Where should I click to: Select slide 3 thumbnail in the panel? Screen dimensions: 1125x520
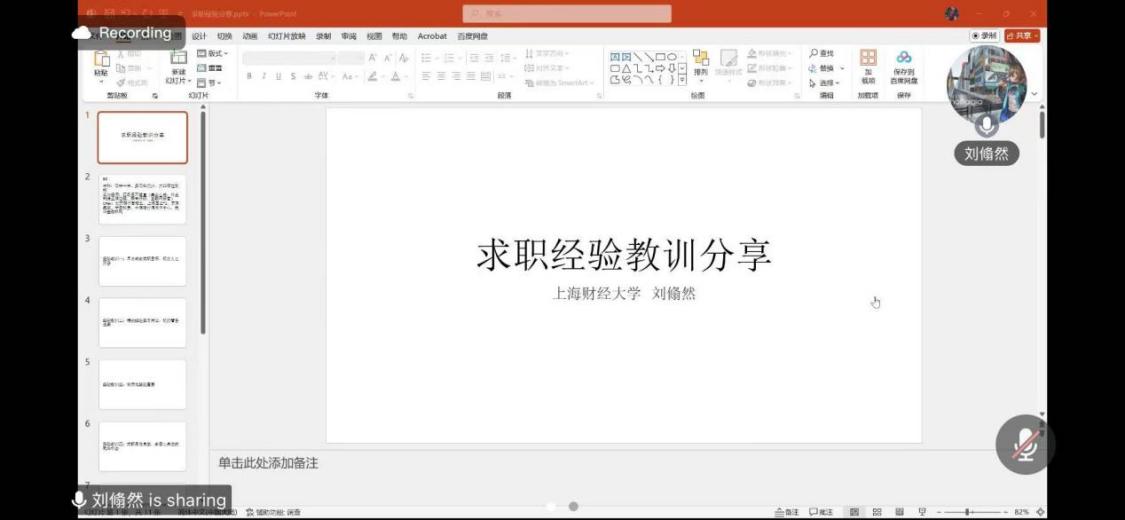pyautogui.click(x=142, y=261)
